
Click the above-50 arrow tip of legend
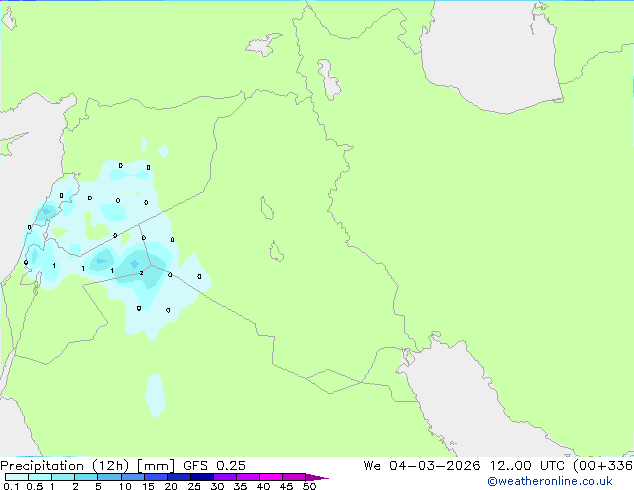tap(317, 477)
